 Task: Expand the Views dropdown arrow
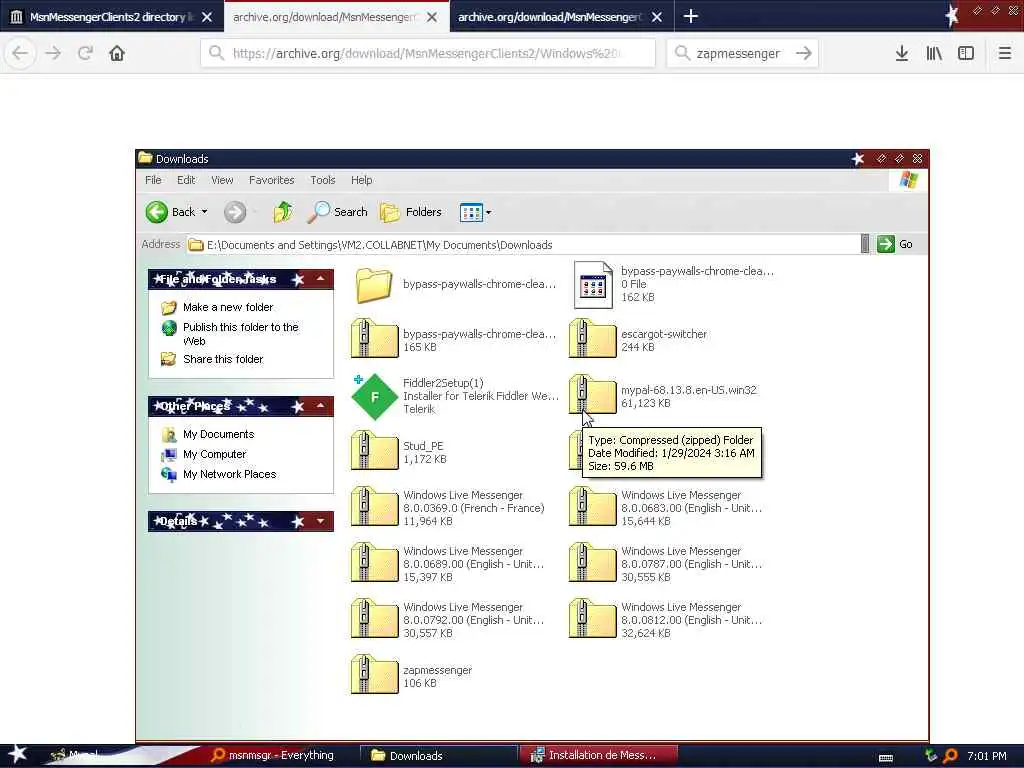pos(488,212)
